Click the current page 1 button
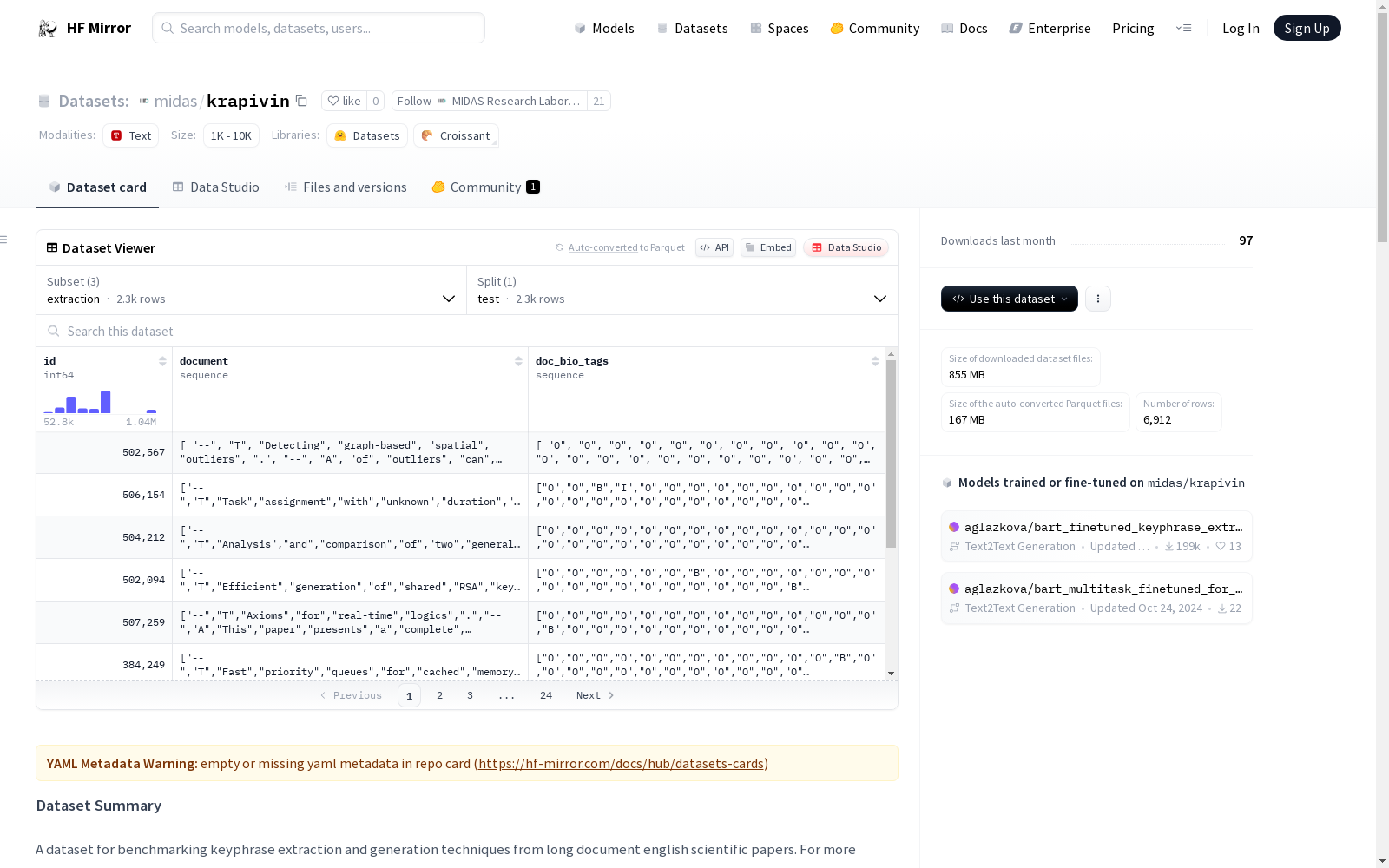The height and width of the screenshot is (868, 1389). (410, 695)
